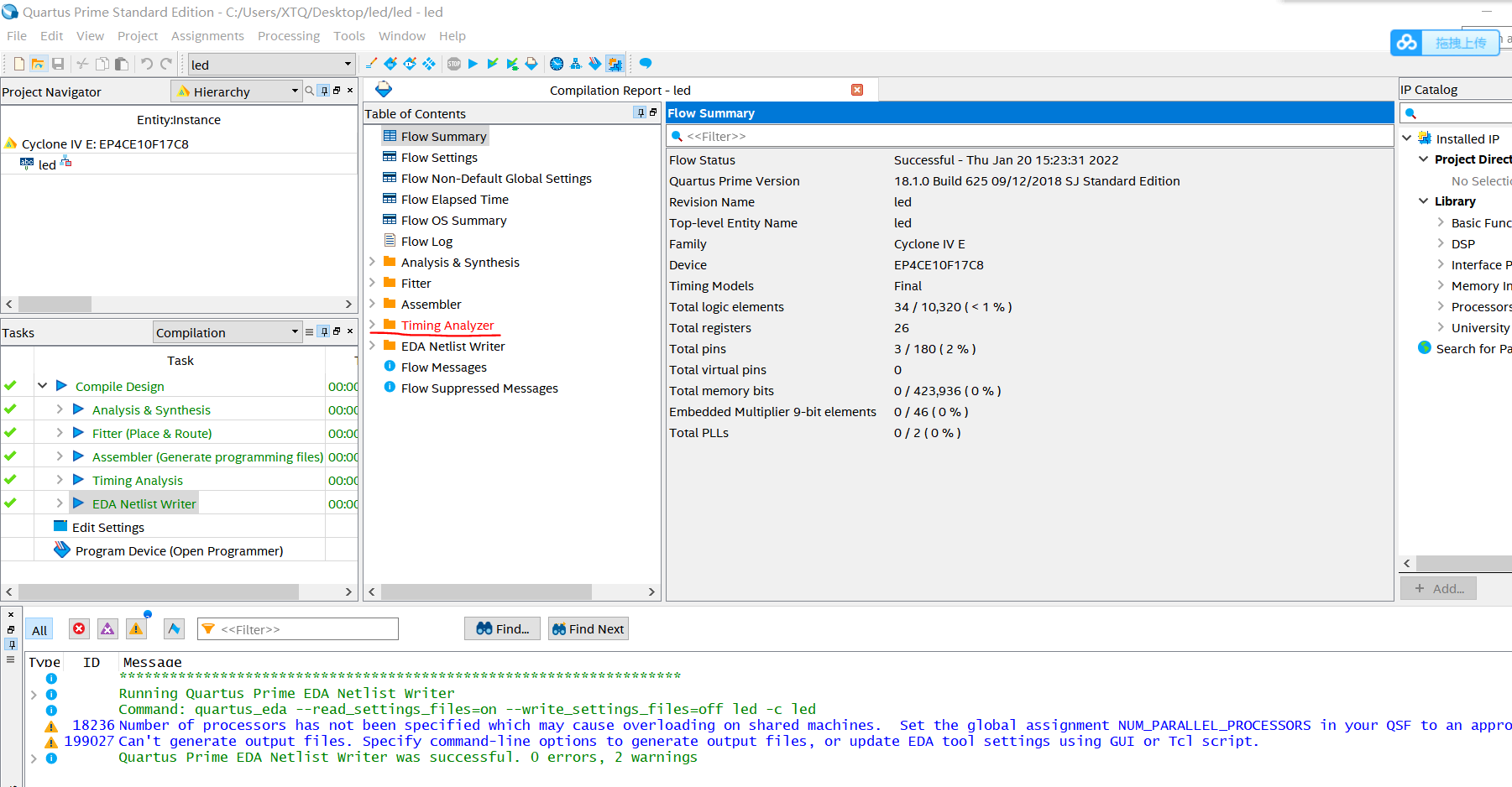1512x787 pixels.
Task: Expand the Timing Analyzer folder
Action: 372,325
